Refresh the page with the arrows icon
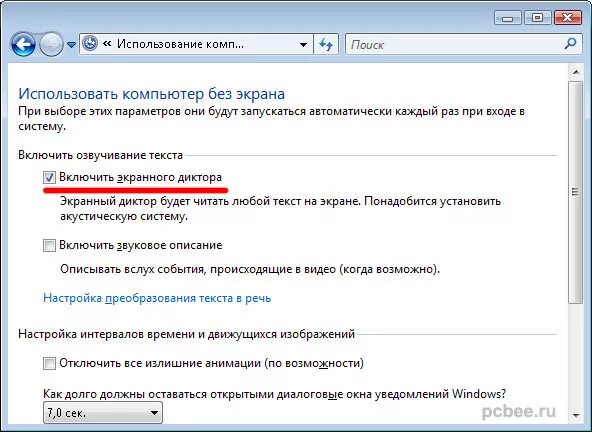The width and height of the screenshot is (592, 432). [325, 45]
